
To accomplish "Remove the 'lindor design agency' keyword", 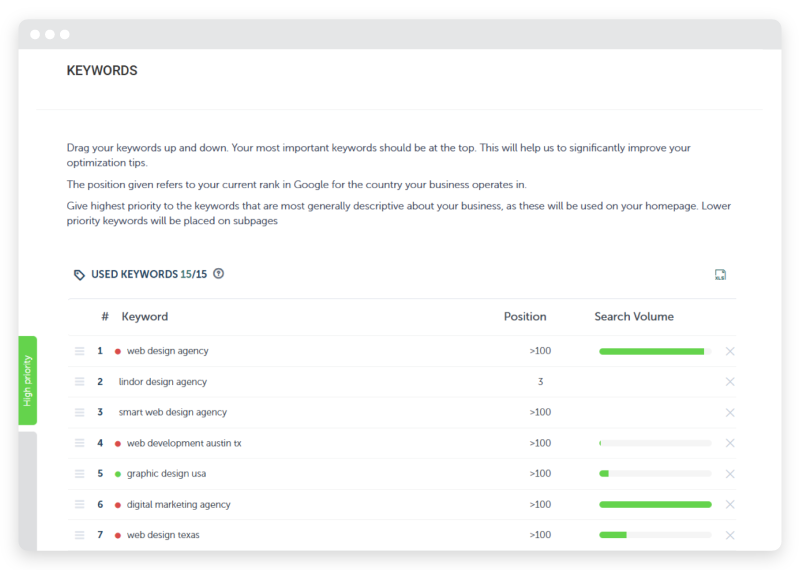I will (x=730, y=382).
